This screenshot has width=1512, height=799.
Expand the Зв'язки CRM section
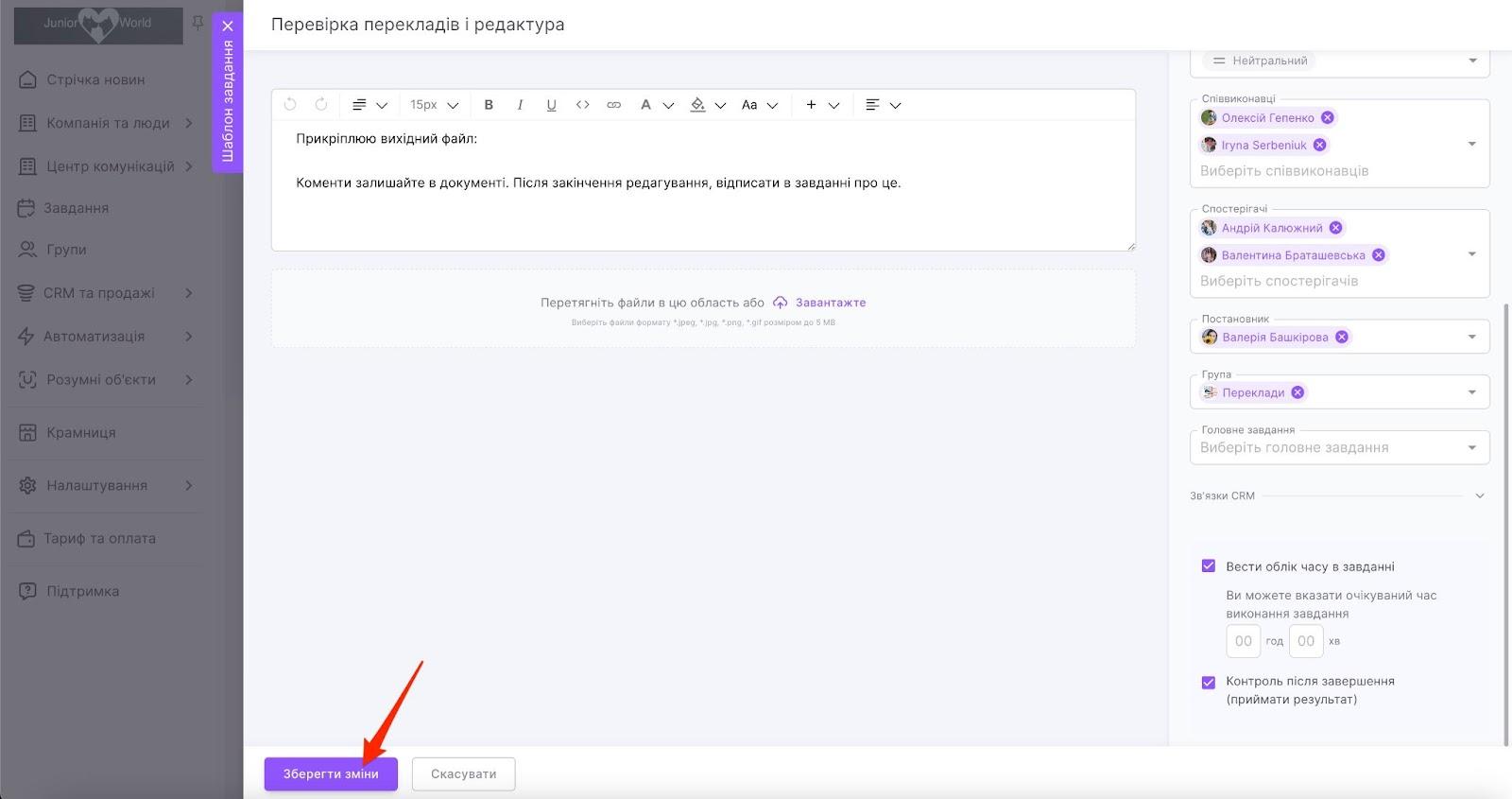pos(1480,496)
